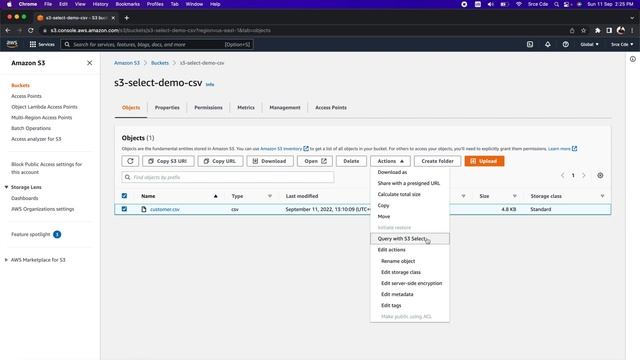Open macOS Spotlight search icon
The height and width of the screenshot is (360, 640).
coord(556,4)
